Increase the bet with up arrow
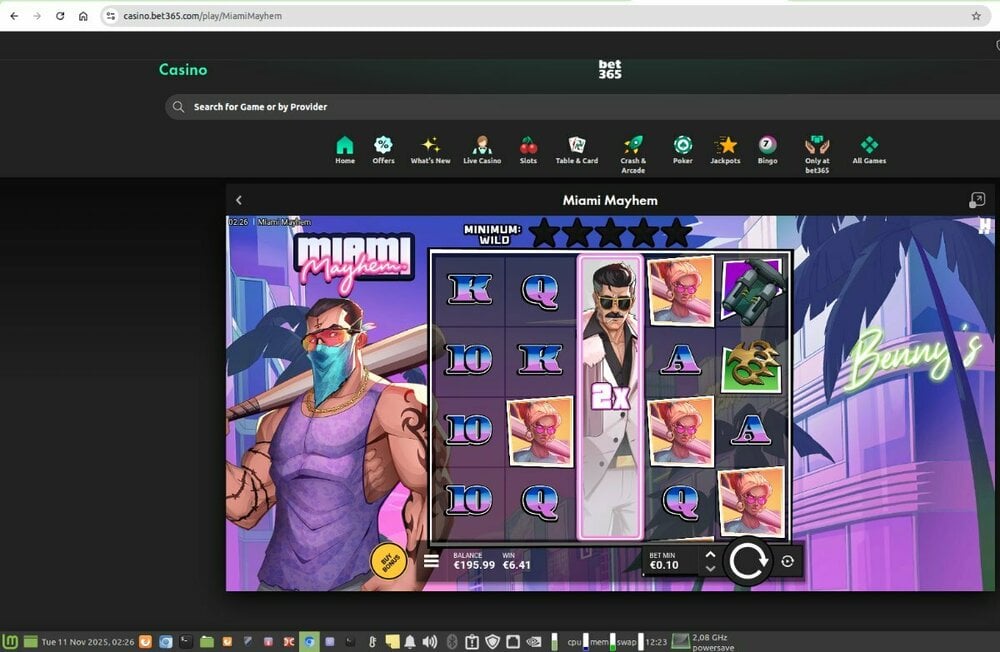1000x652 pixels. [x=710, y=554]
